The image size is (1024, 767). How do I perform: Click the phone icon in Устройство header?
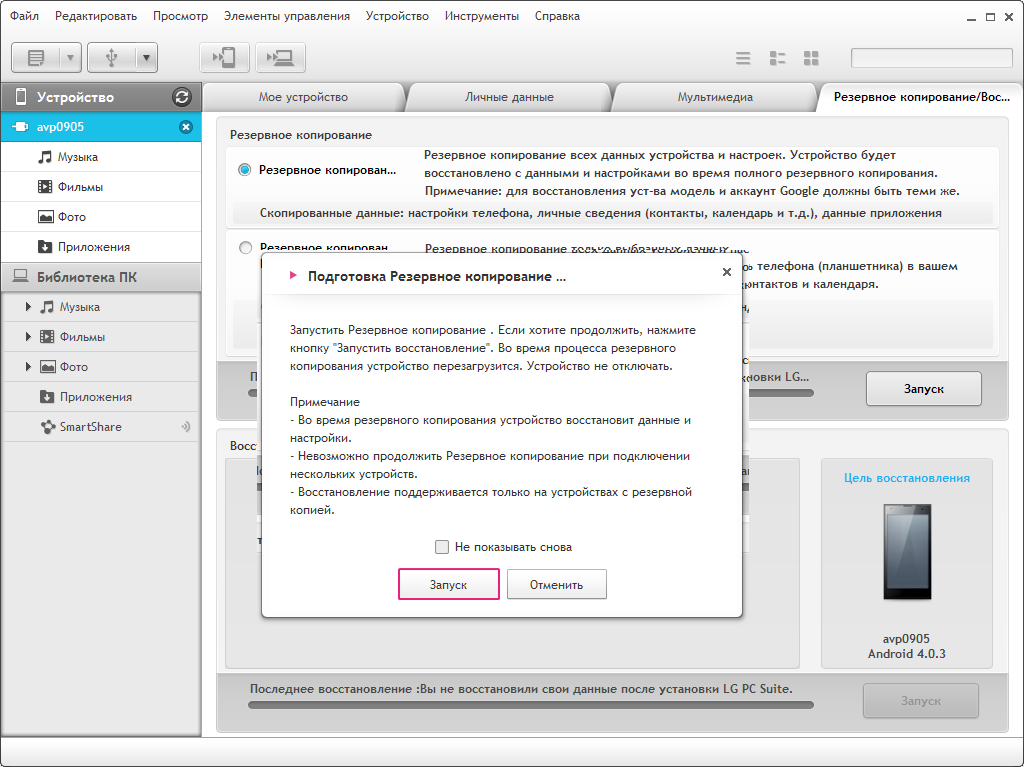(x=21, y=97)
